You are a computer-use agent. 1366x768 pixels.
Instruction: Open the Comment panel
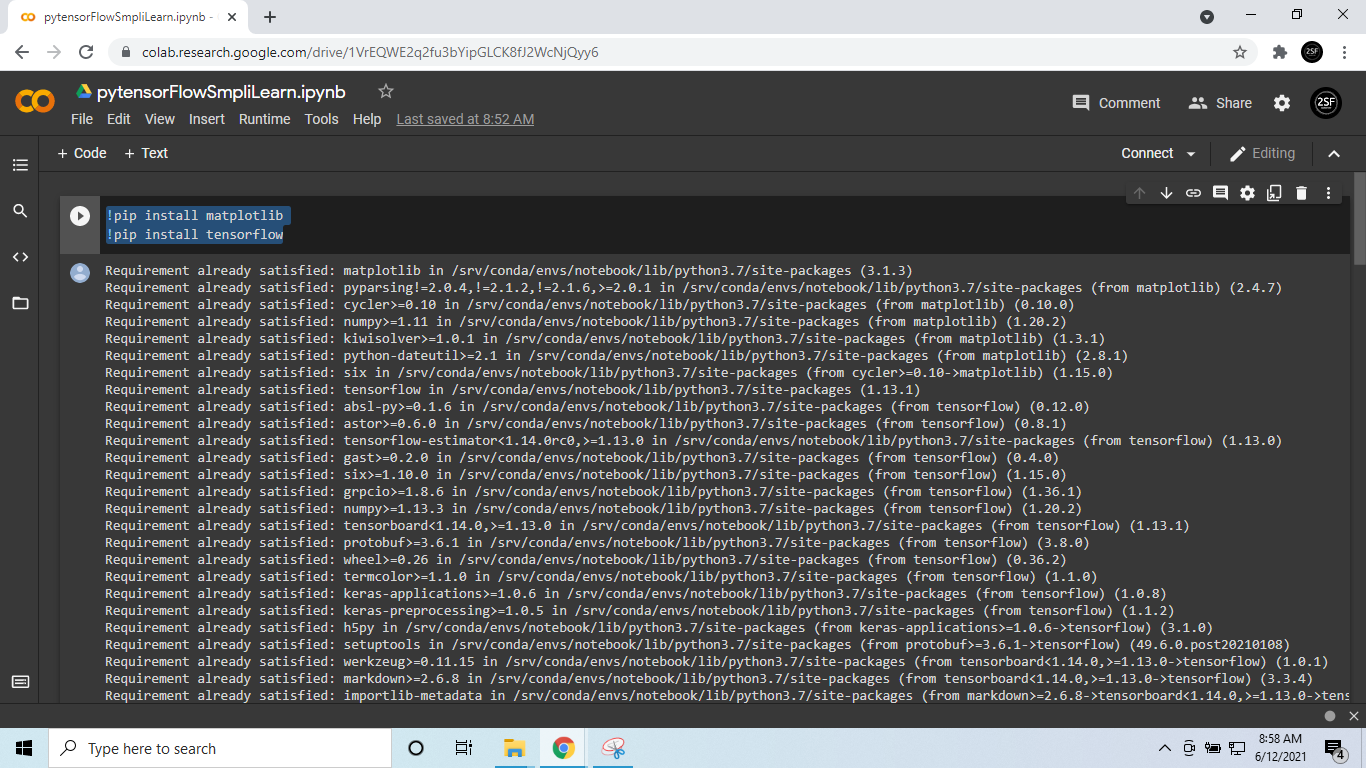(x=1116, y=103)
